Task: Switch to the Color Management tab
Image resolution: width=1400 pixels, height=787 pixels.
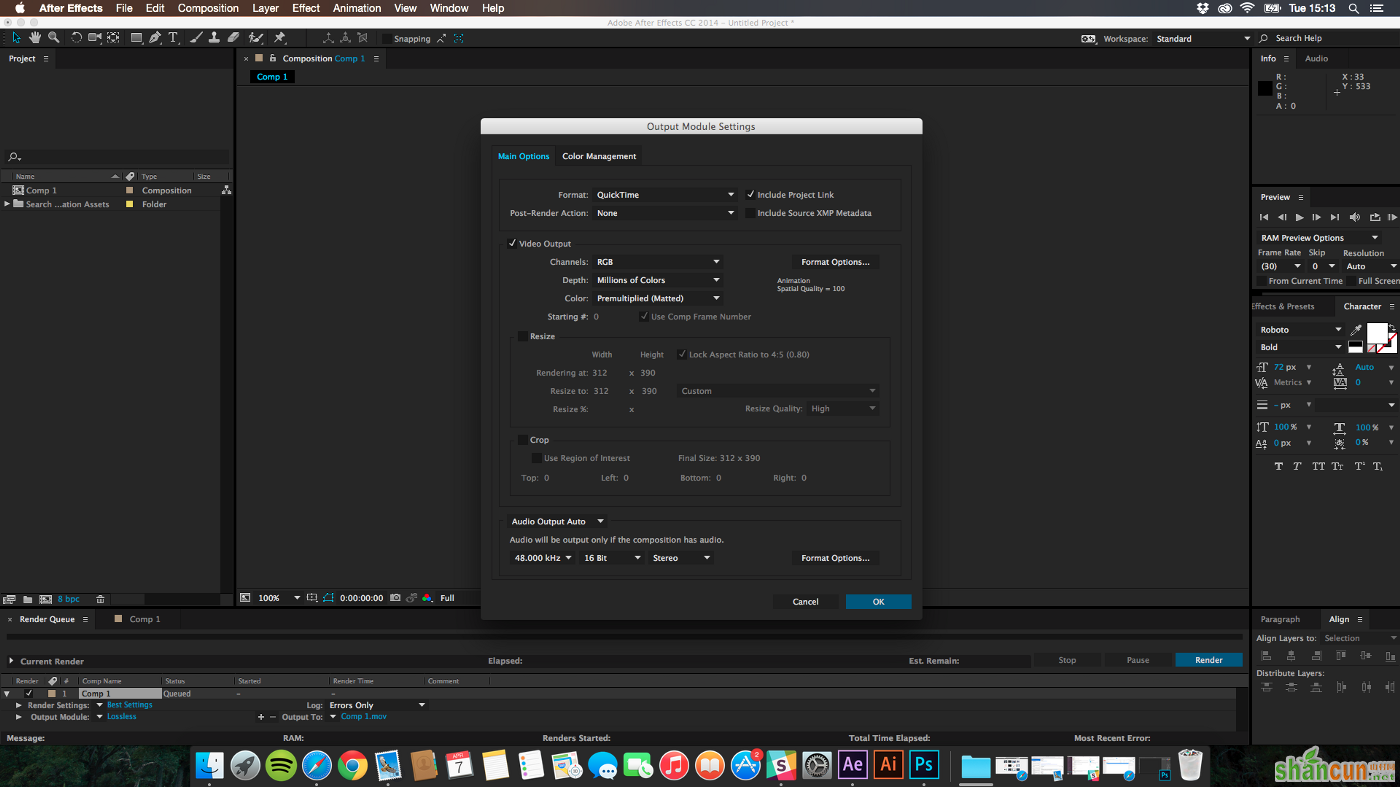Action: click(599, 156)
